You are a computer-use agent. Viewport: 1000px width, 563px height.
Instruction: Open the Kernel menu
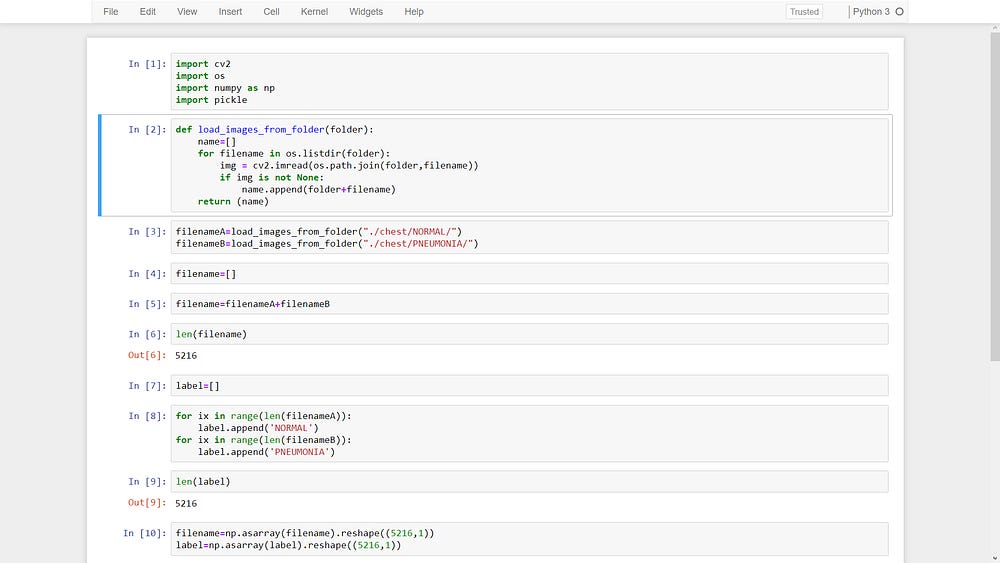[x=314, y=12]
